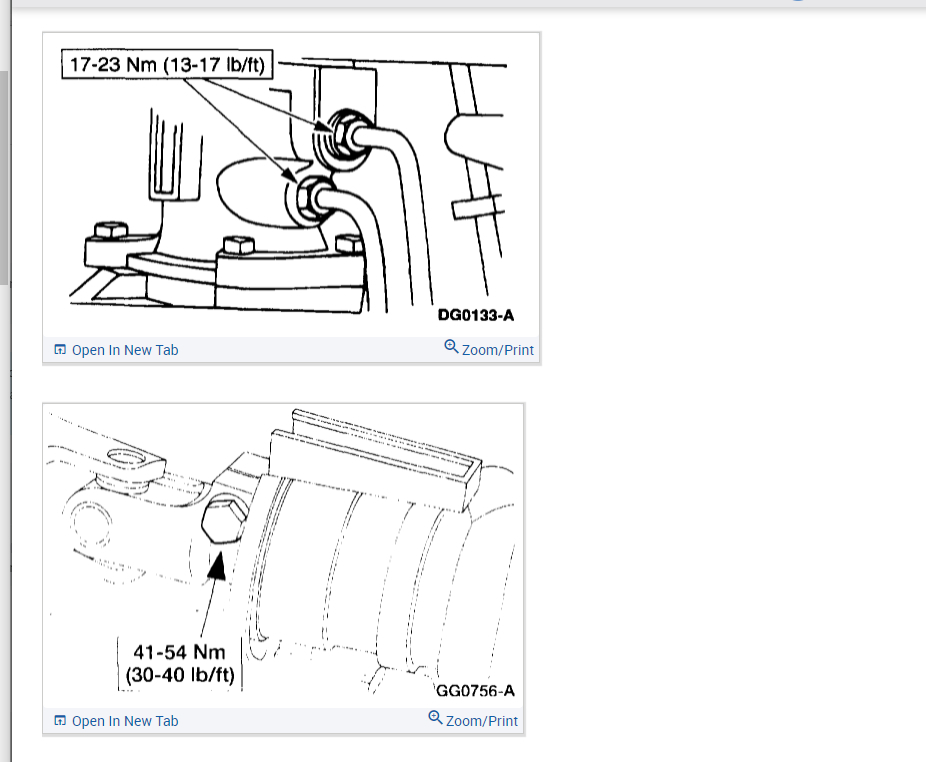Click the rectangular bracket atop the GG0756-A diagram
This screenshot has width=926, height=762.
376,459
